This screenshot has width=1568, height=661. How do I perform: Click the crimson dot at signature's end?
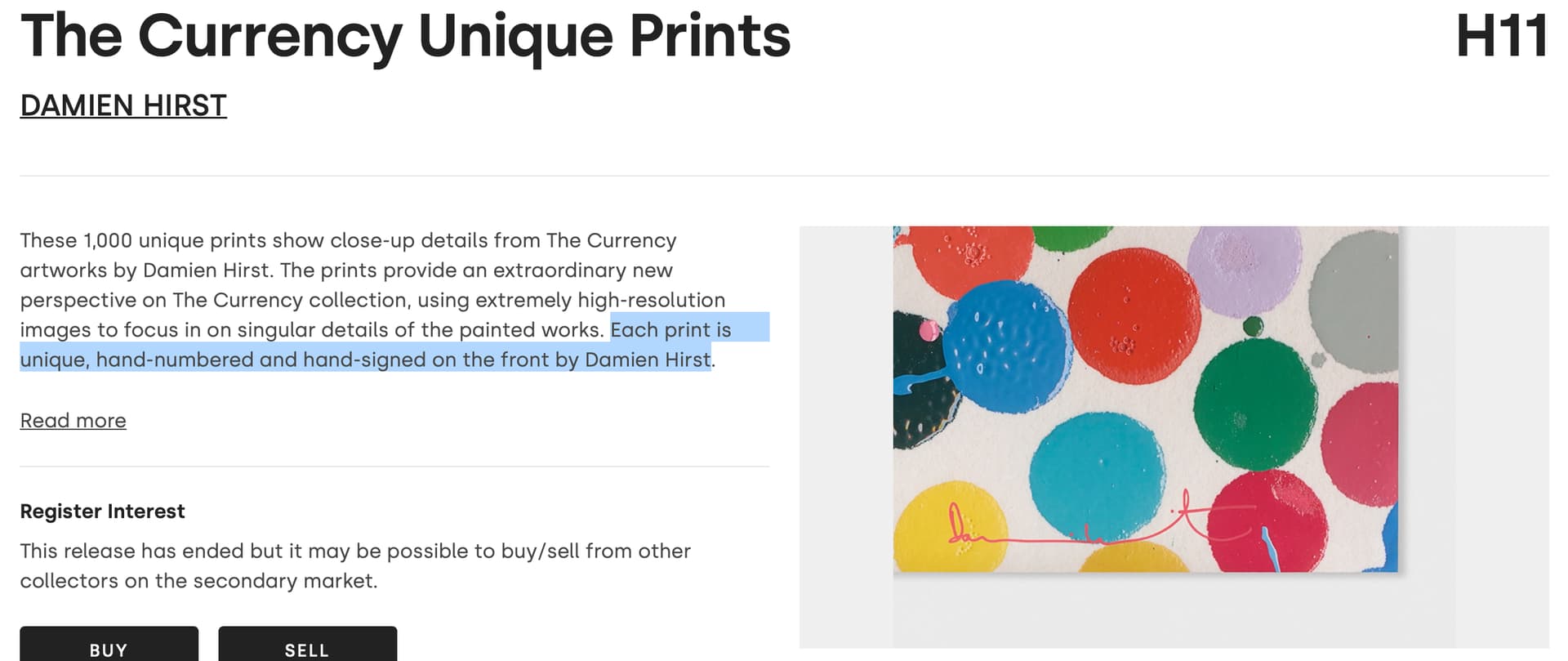click(1268, 522)
